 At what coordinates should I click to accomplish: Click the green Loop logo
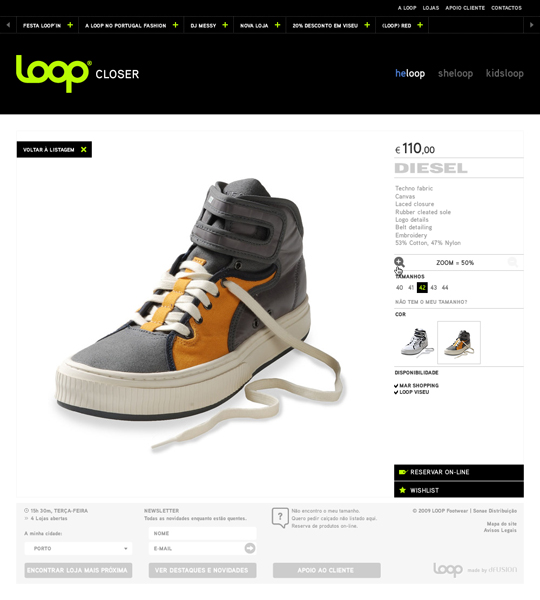(54, 73)
